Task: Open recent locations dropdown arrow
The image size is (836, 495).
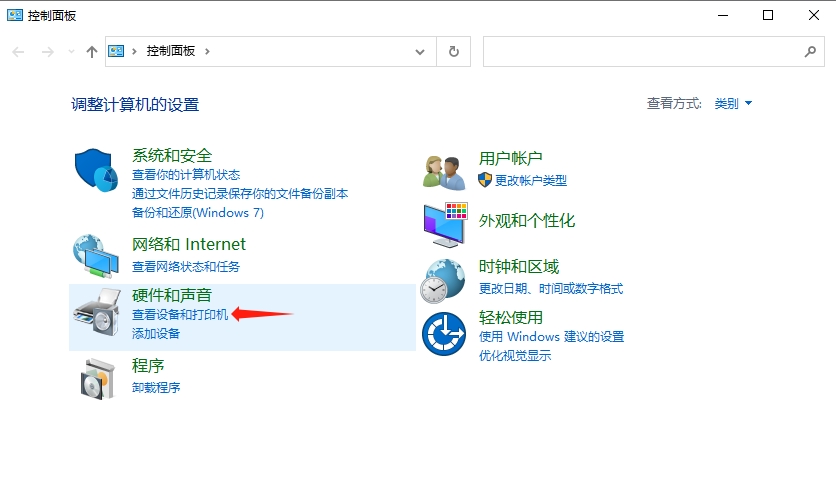Action: (x=71, y=52)
